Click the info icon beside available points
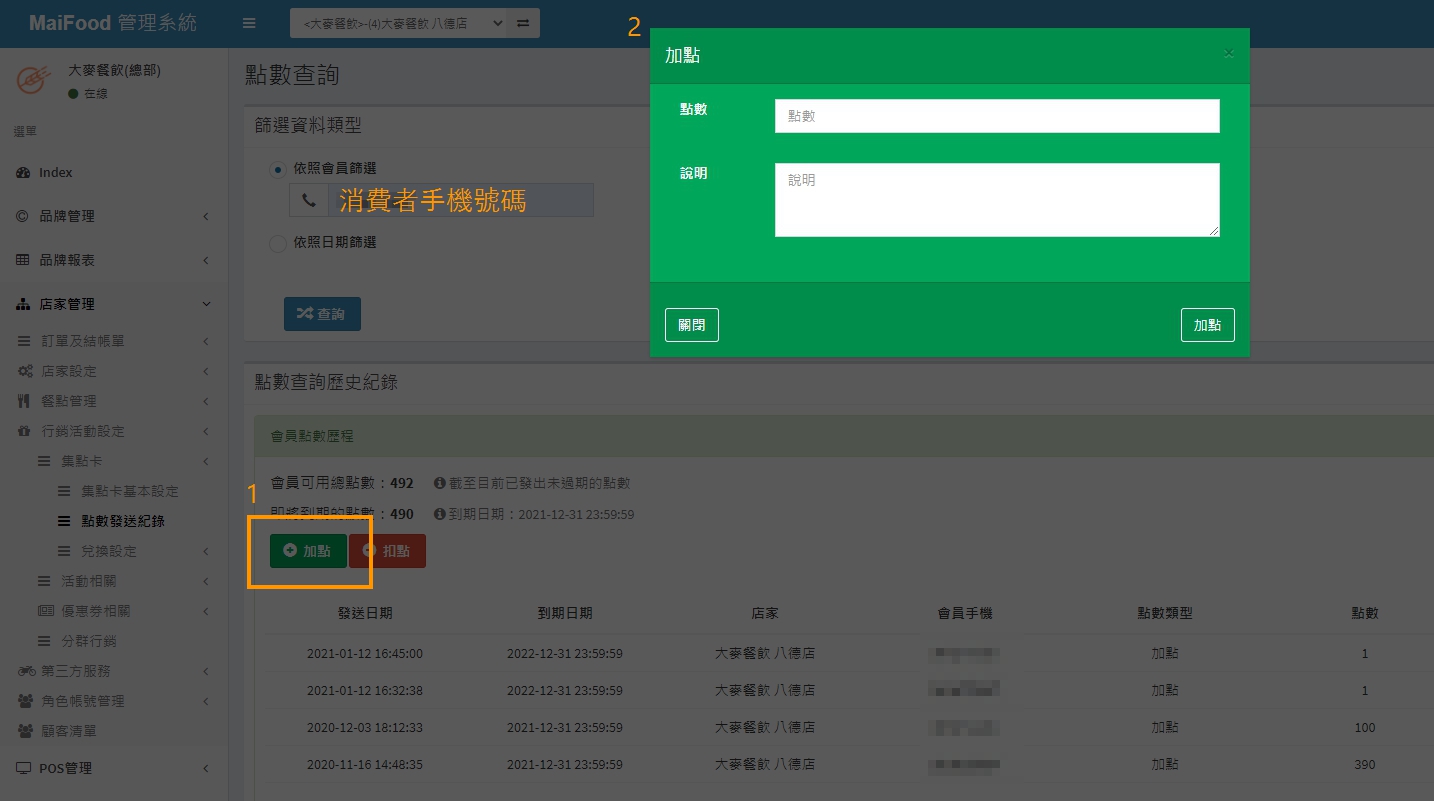 tap(439, 483)
